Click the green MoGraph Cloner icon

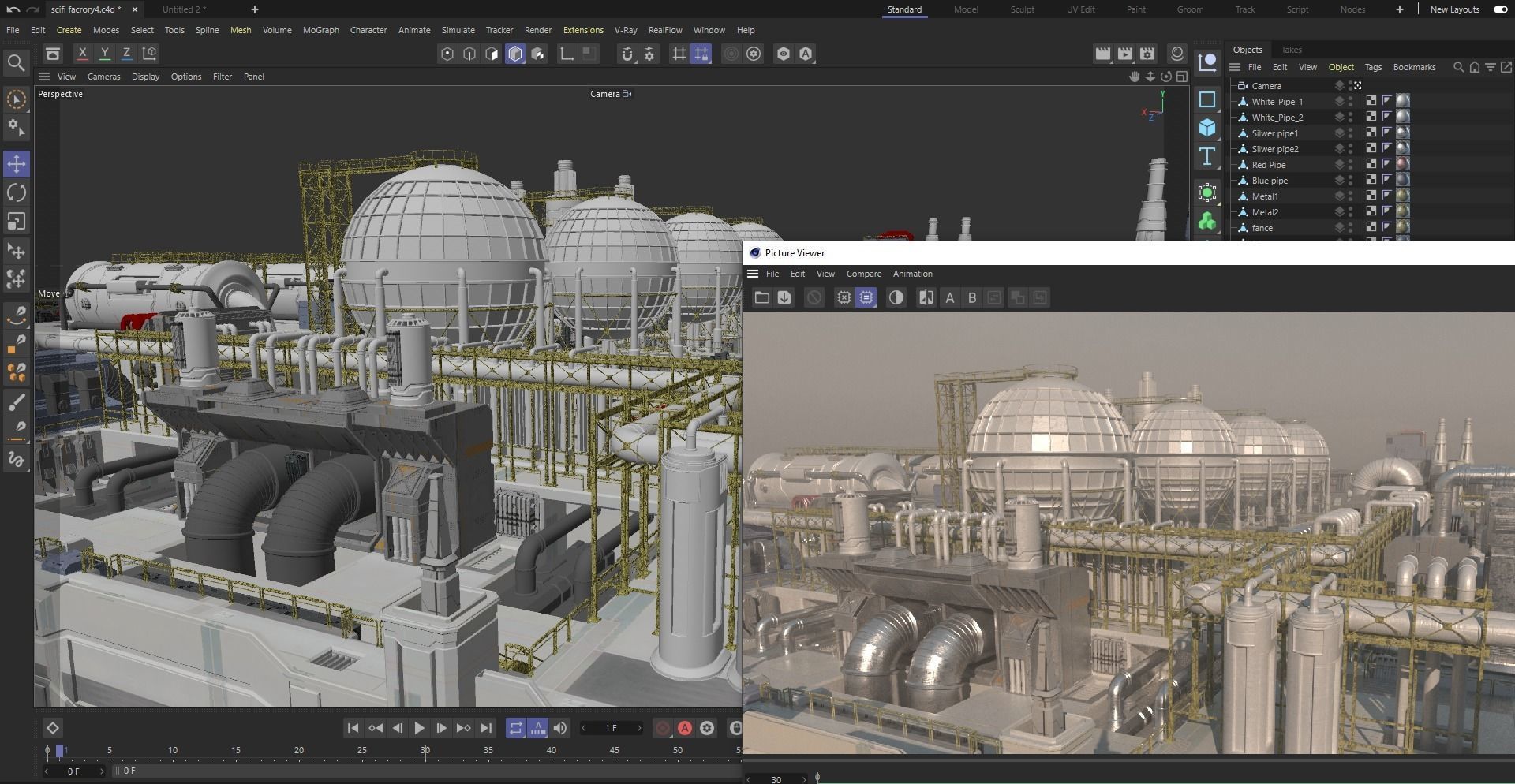[1207, 222]
